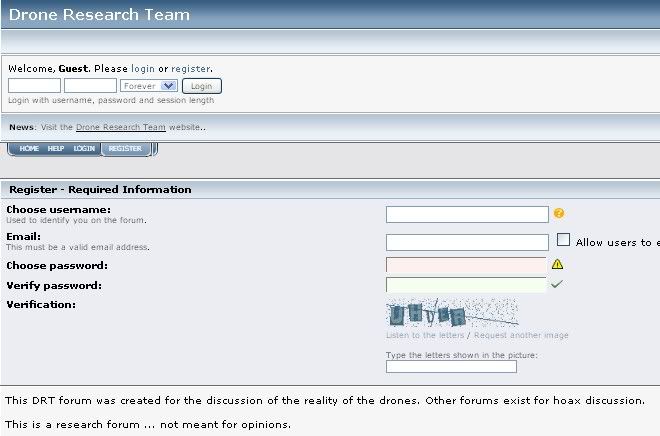This screenshot has height=436, width=660.
Task: Open the Drone Research Team news link
Action: click(x=121, y=127)
